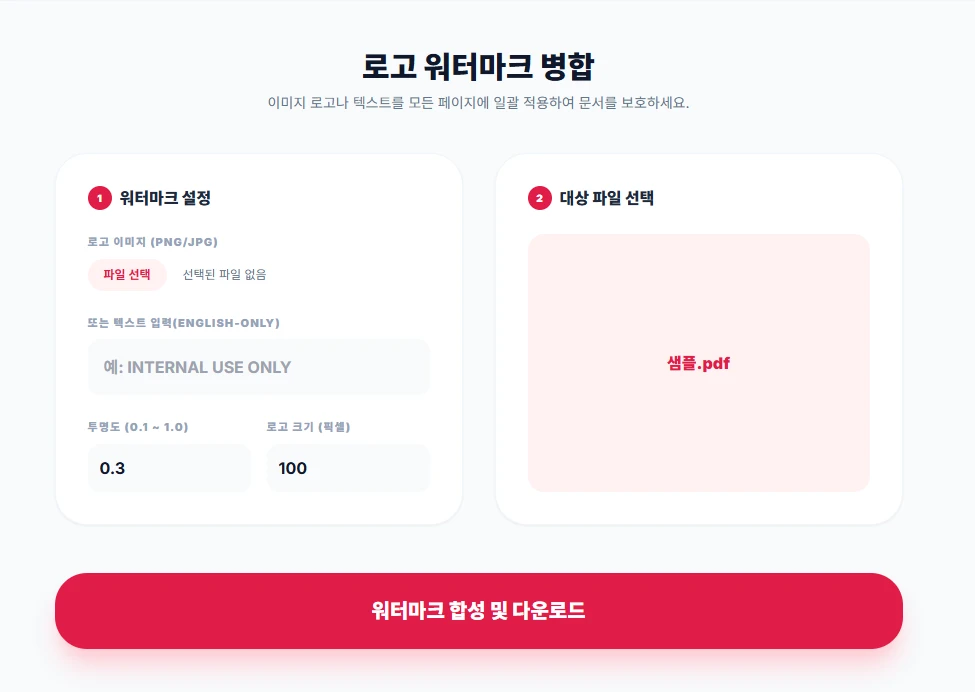The image size is (975, 692).
Task: Click the subtitle text below the page title
Action: [486, 102]
